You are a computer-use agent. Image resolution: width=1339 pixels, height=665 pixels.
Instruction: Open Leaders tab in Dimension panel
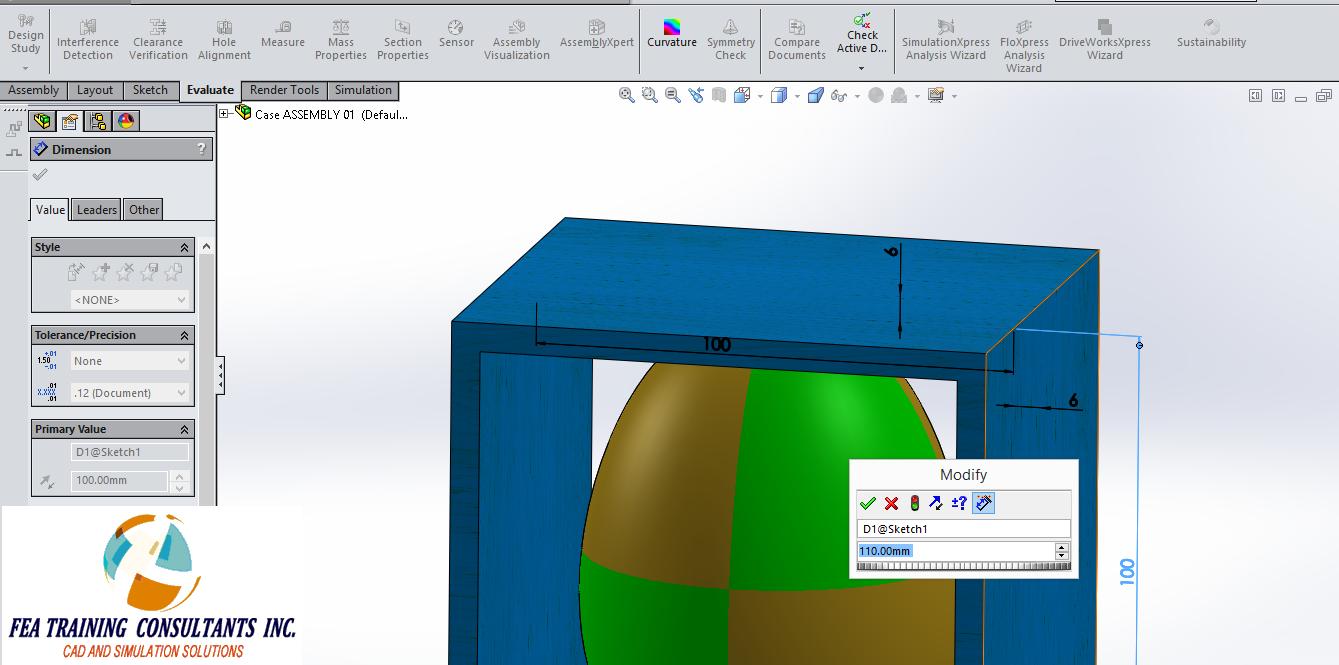97,209
